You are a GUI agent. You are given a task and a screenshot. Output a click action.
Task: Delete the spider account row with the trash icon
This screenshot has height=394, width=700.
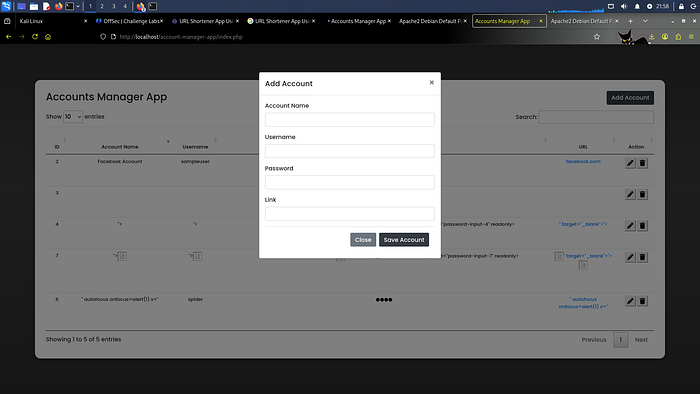642,301
